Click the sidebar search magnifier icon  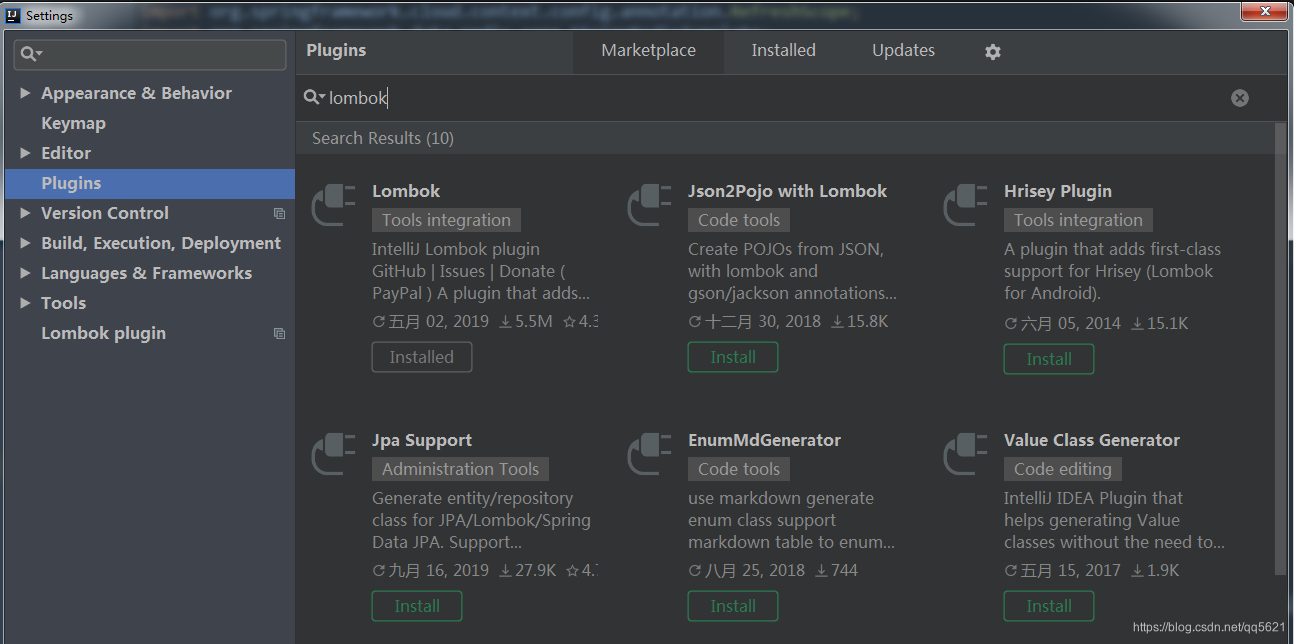pyautogui.click(x=31, y=55)
